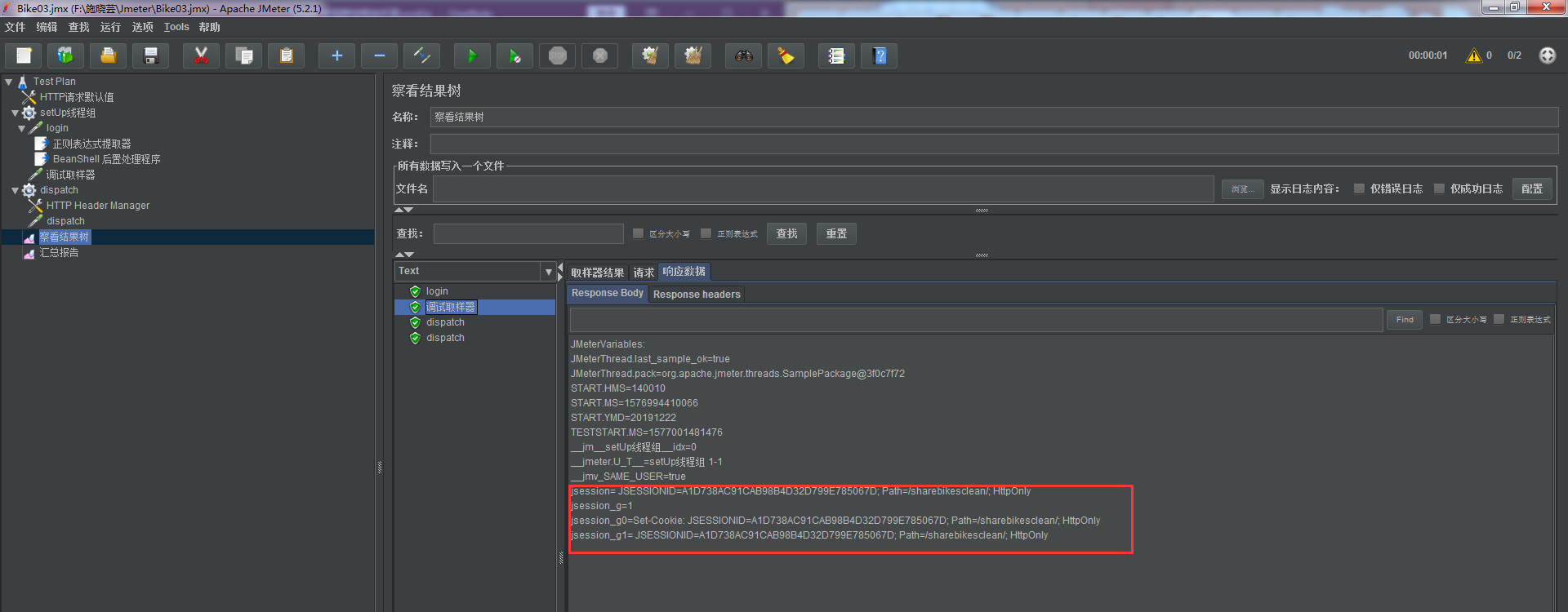Switch to the 请求 tab

point(644,273)
